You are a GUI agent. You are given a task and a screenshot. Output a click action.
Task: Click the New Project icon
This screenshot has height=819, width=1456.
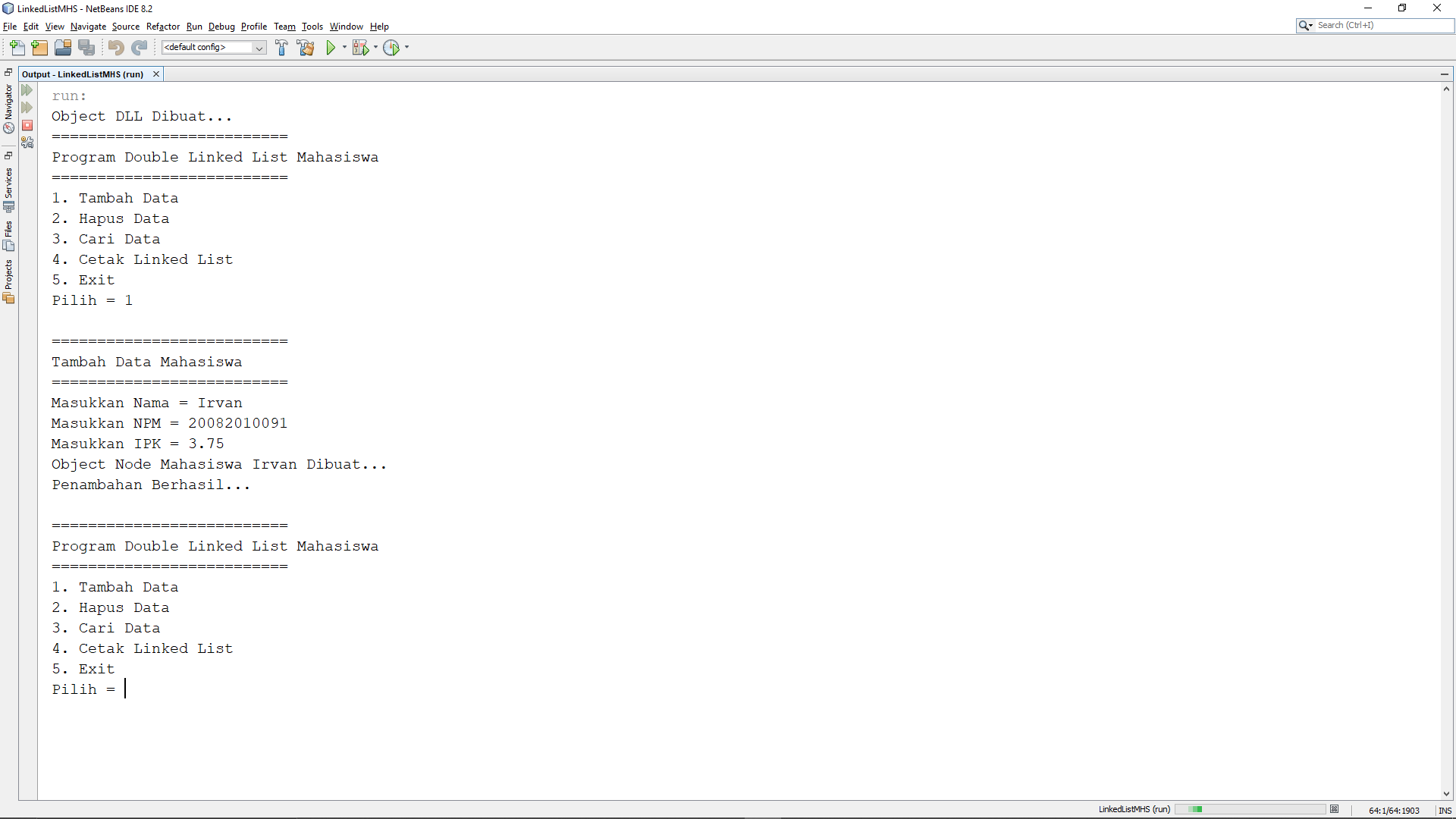(39, 48)
